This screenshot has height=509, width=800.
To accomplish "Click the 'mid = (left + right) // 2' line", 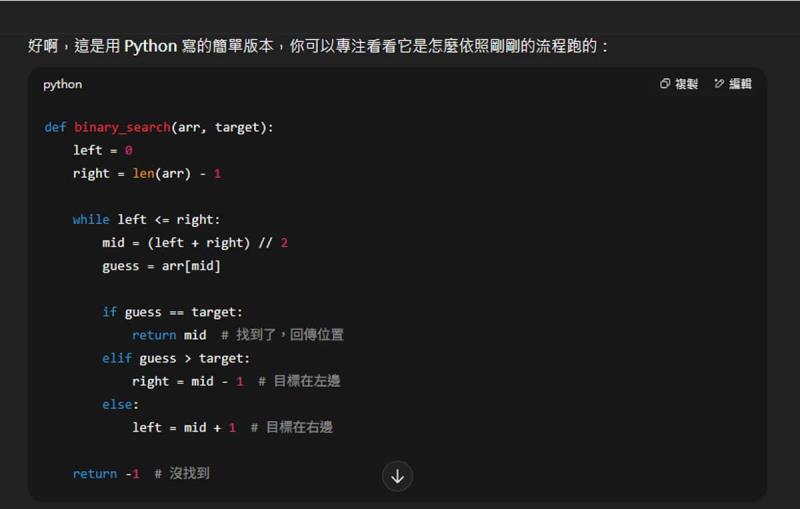I will (195, 243).
